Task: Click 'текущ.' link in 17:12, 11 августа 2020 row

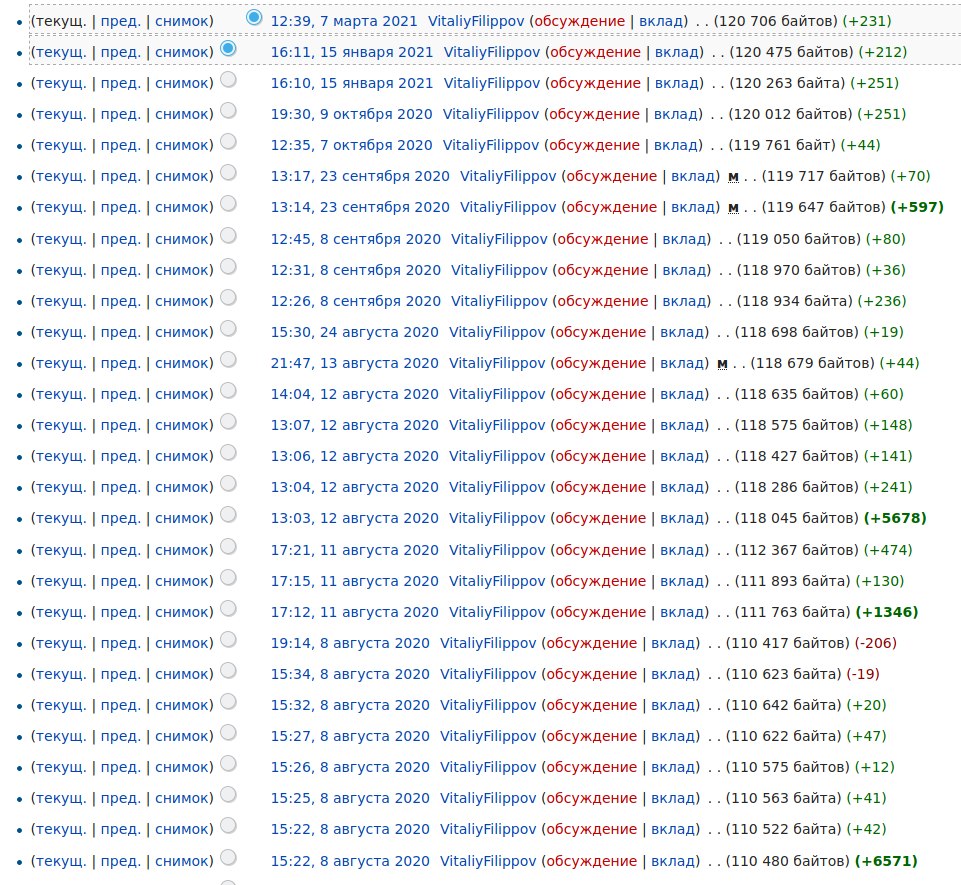Action: [x=61, y=612]
